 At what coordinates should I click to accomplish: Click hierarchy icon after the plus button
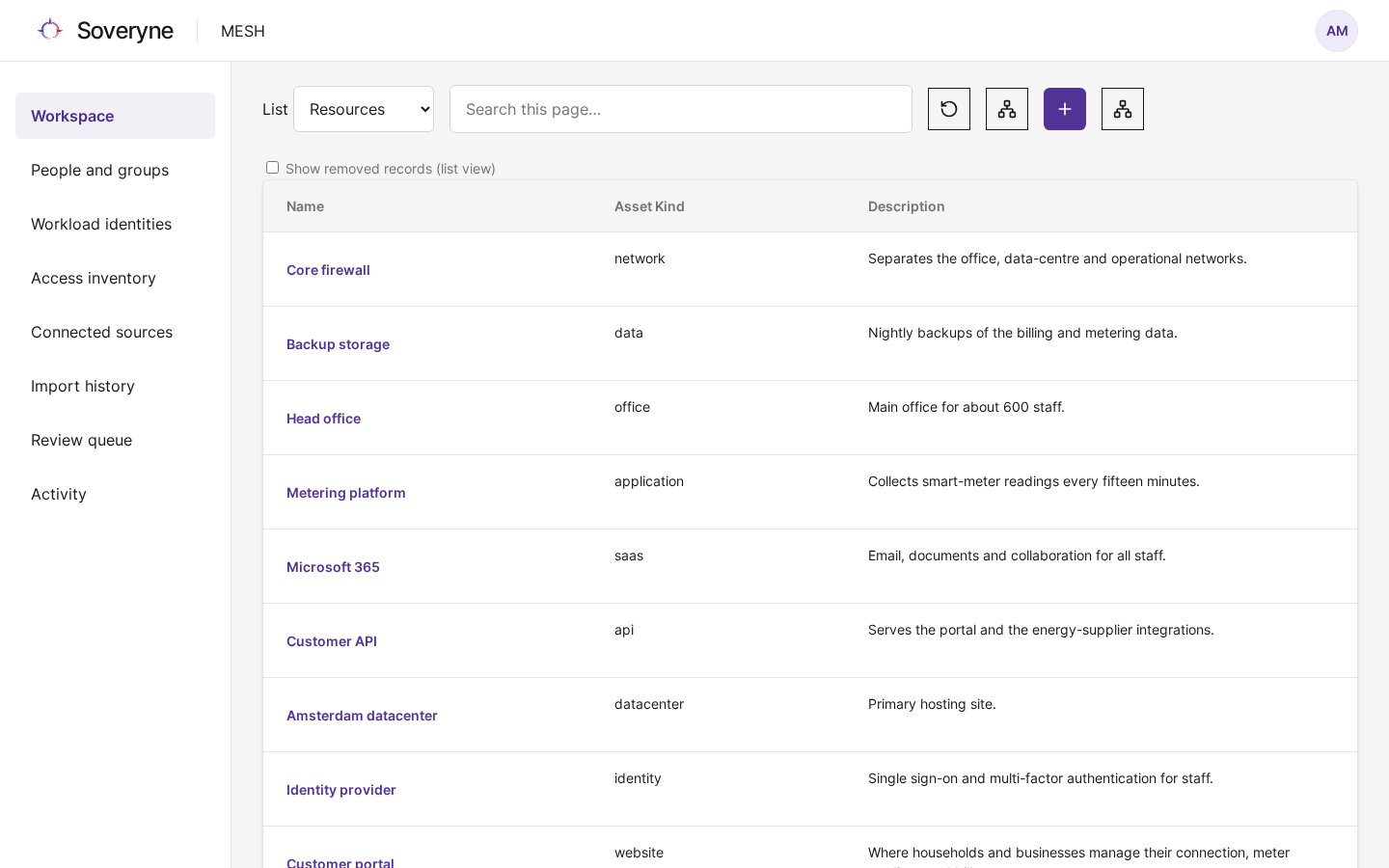(1123, 109)
